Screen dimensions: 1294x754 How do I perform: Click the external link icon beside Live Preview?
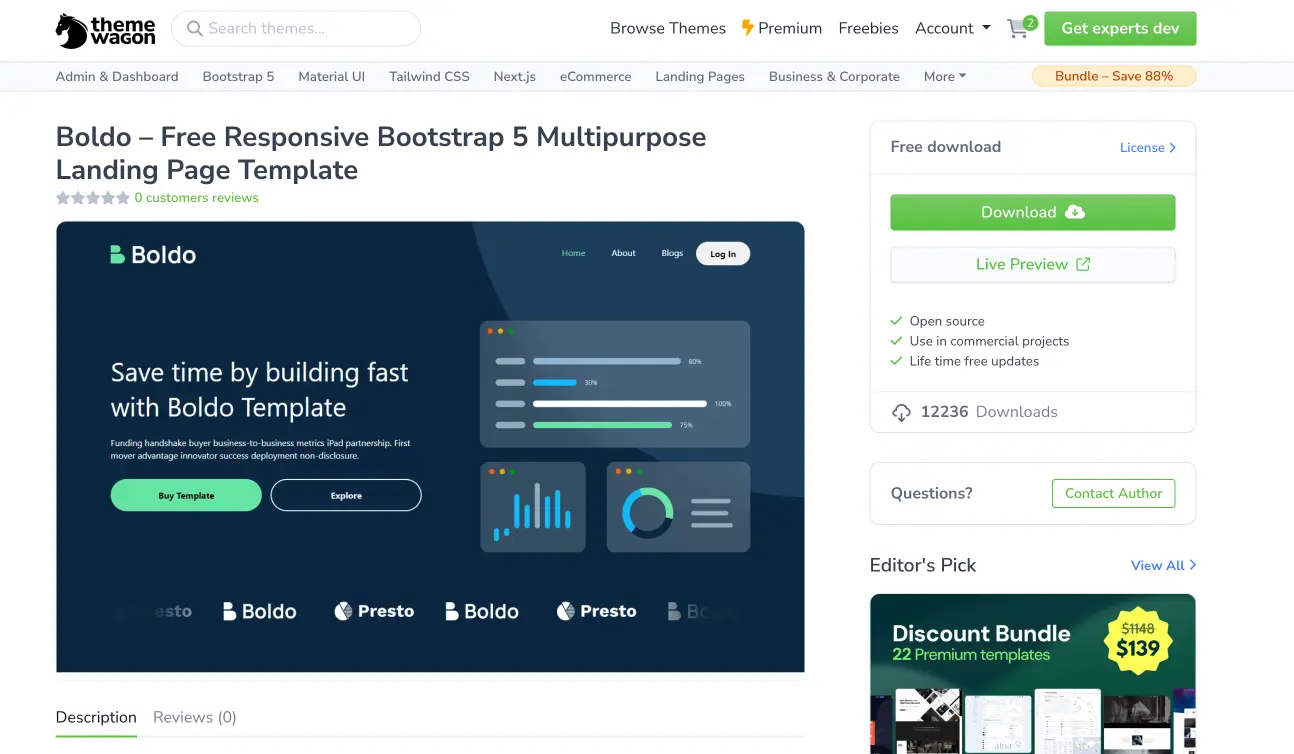click(1083, 264)
